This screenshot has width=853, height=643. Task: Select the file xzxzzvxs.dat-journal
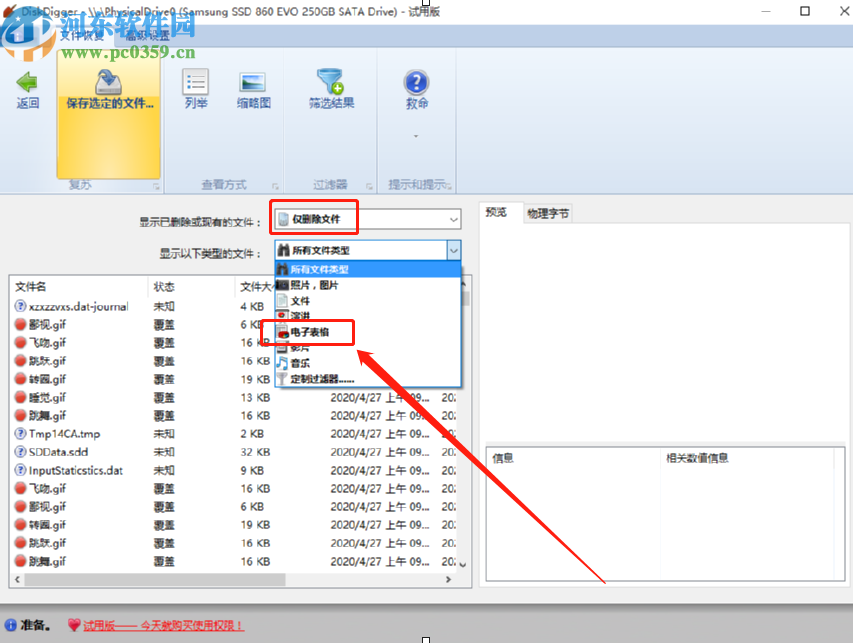point(78,306)
